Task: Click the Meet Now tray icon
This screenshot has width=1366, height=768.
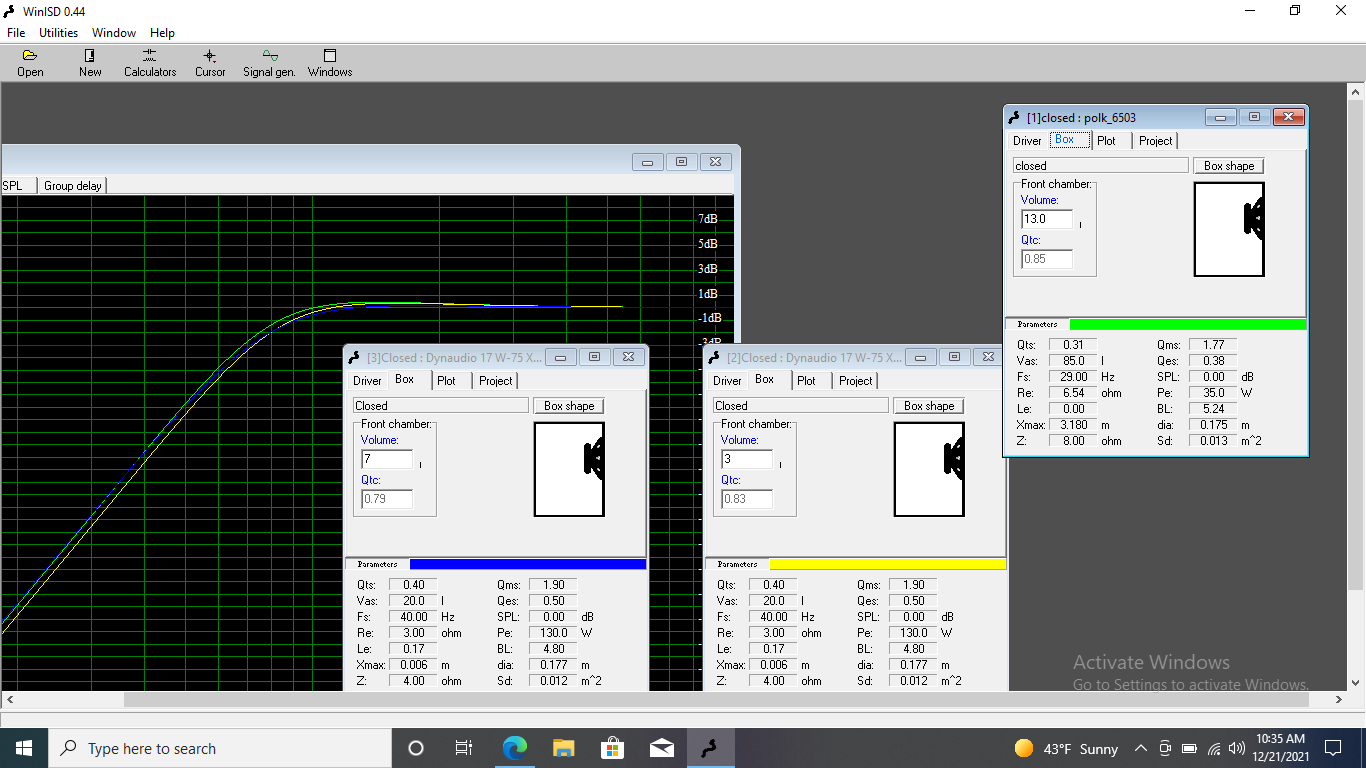Action: click(1165, 748)
